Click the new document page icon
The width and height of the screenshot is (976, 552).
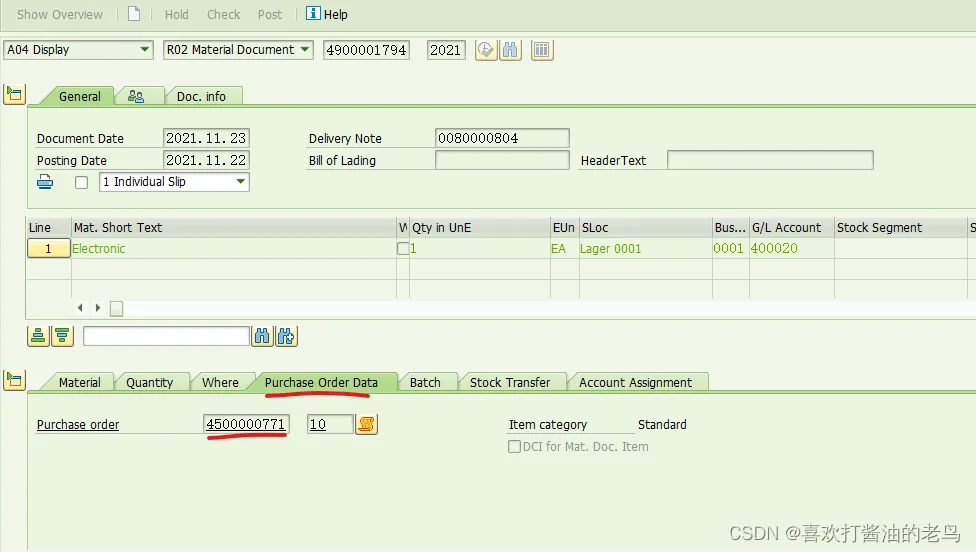pos(134,14)
